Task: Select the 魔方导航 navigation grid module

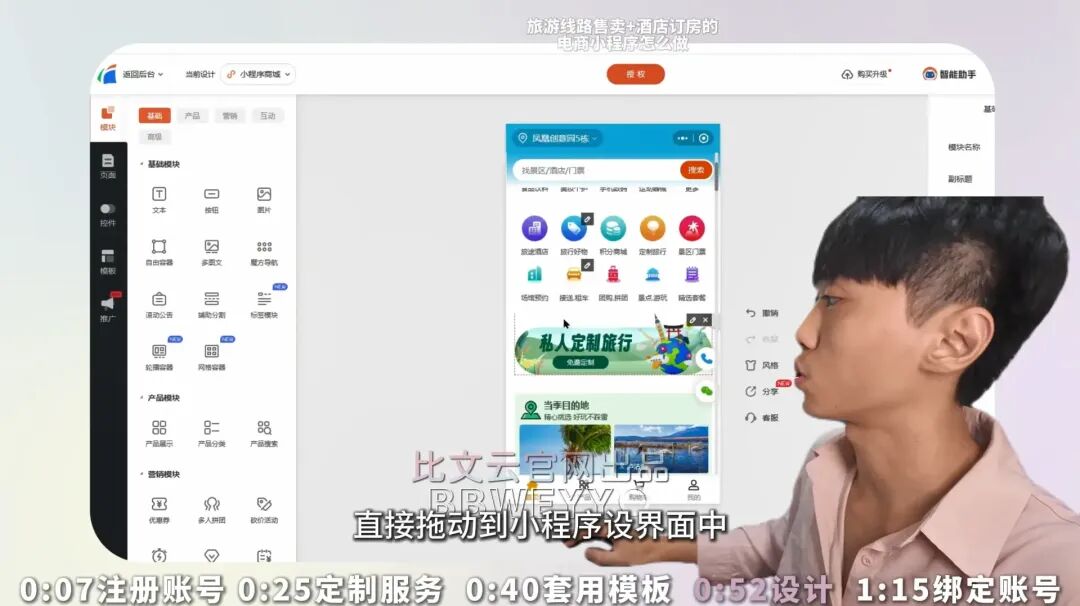Action: point(264,252)
